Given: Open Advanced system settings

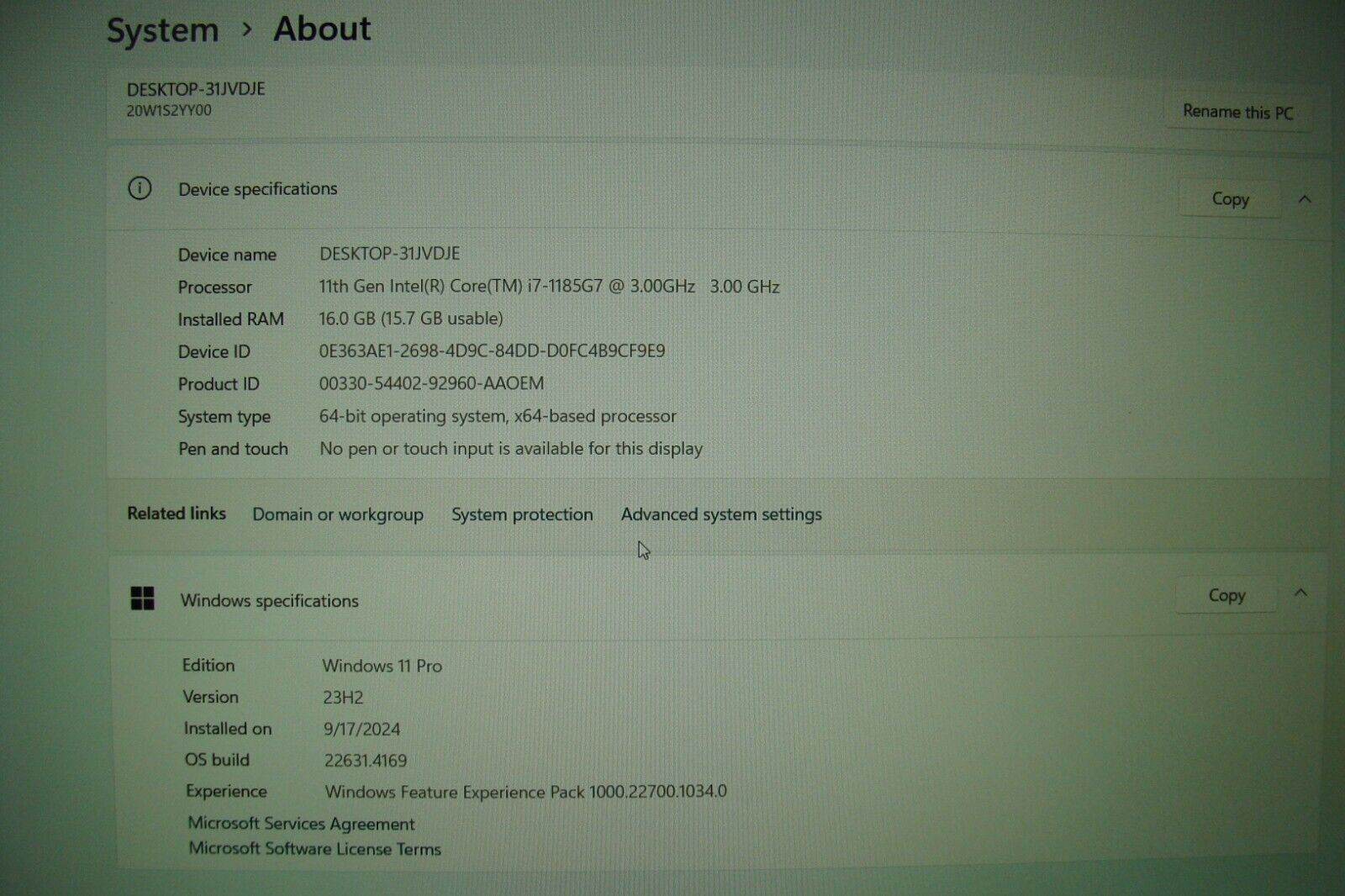Looking at the screenshot, I should point(721,514).
